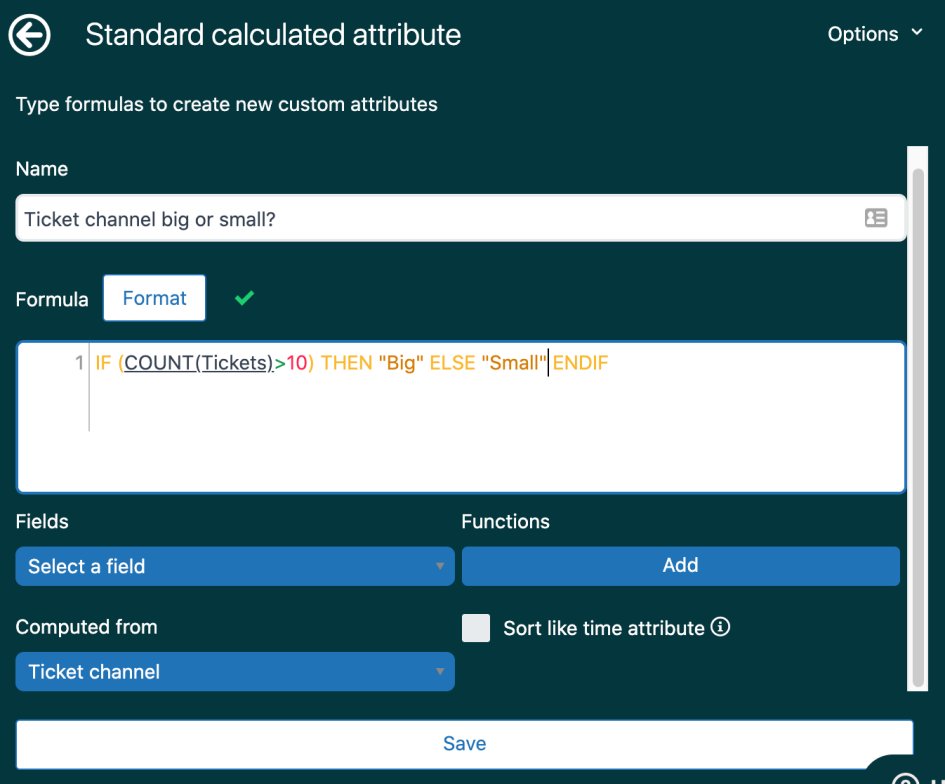Click the Add functions button
This screenshot has width=945, height=784.
point(680,565)
